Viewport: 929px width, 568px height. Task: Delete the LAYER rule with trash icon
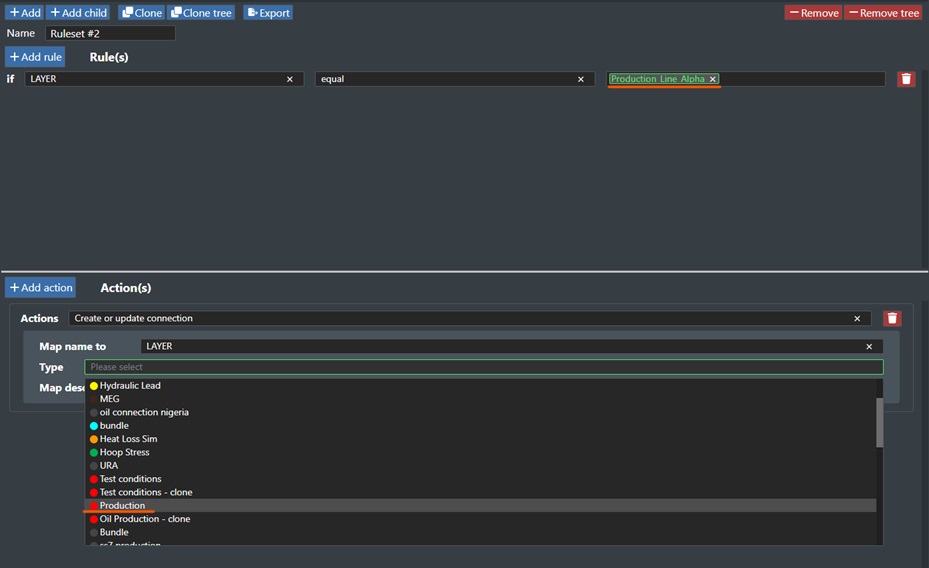tap(905, 79)
